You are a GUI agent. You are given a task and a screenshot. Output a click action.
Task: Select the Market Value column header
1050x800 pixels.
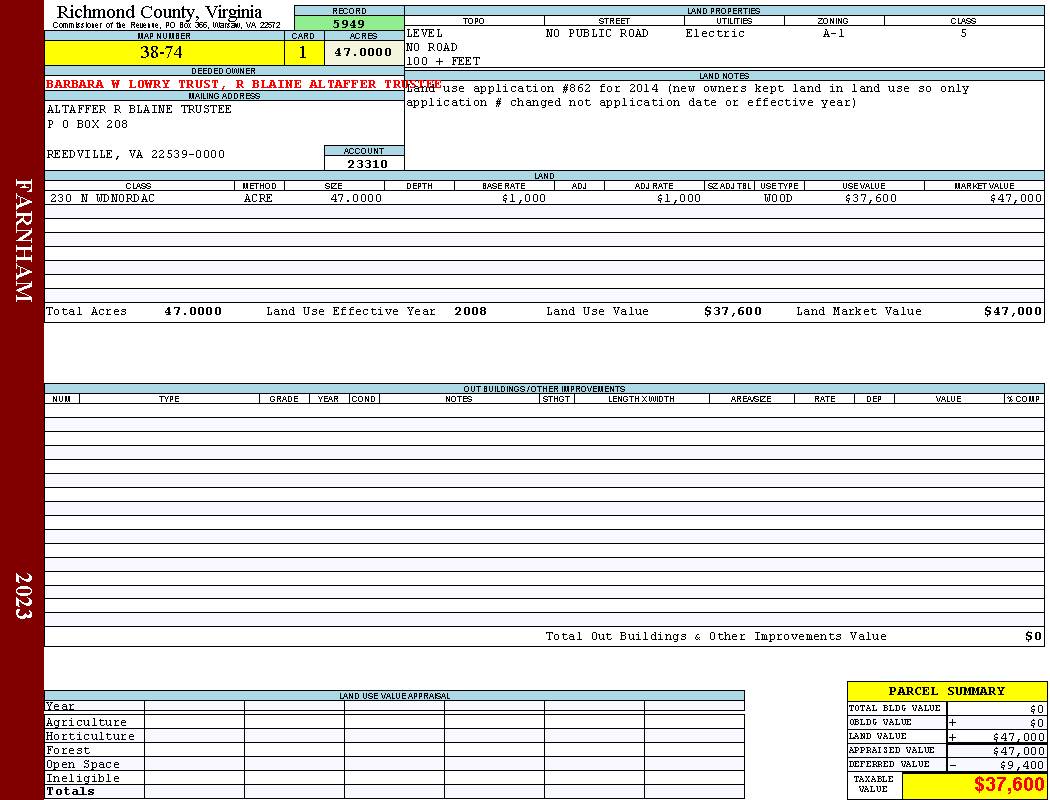(x=984, y=185)
